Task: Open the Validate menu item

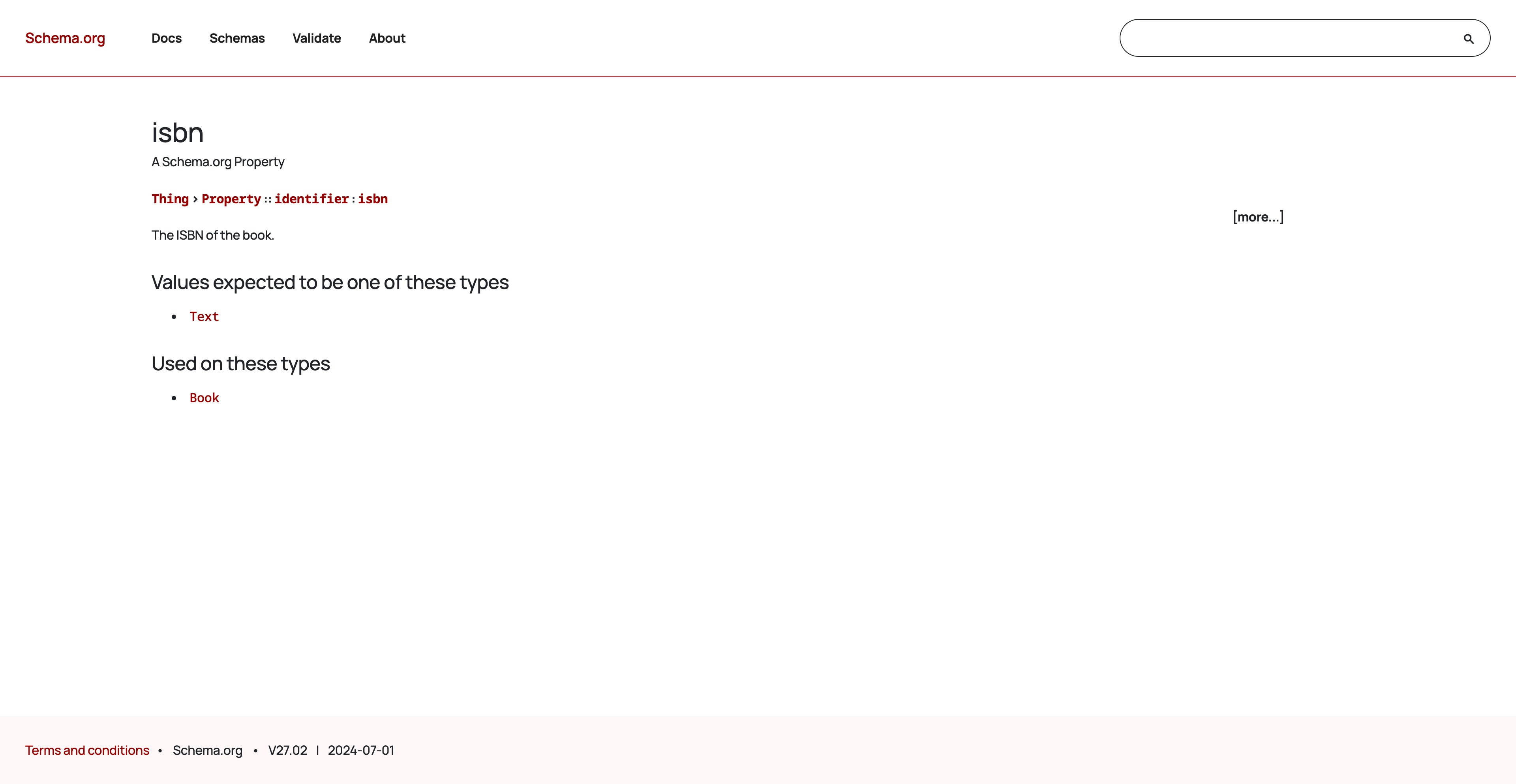Action: coord(317,38)
